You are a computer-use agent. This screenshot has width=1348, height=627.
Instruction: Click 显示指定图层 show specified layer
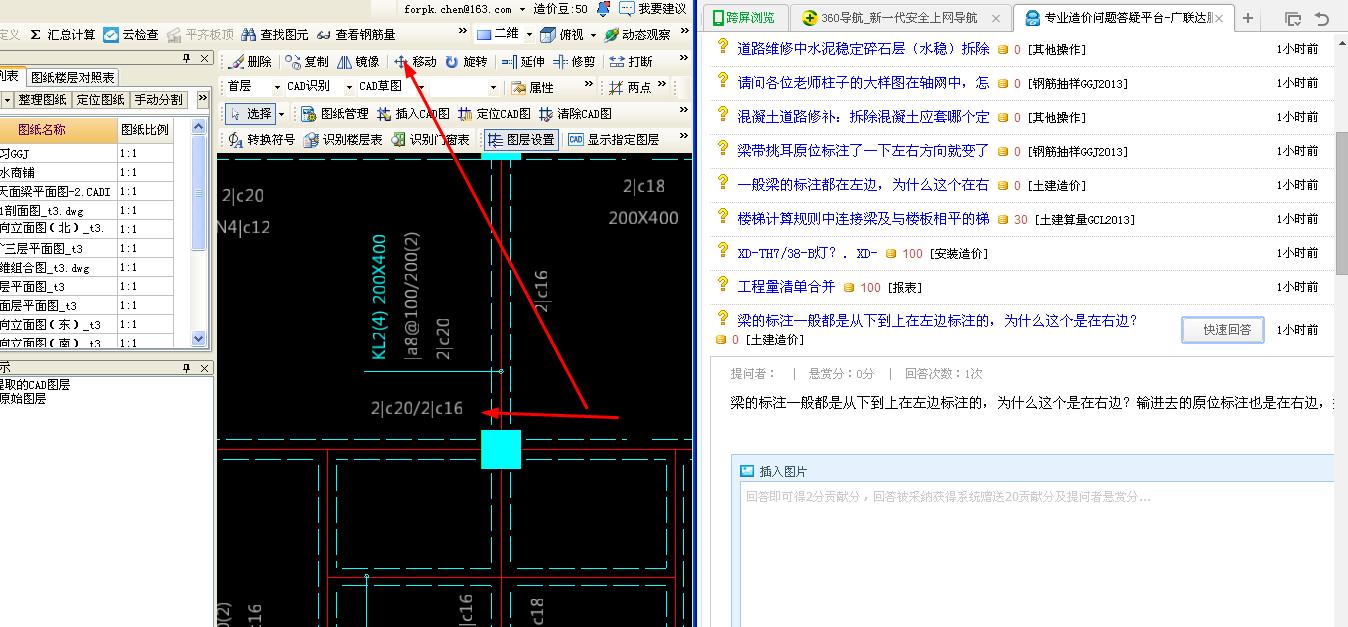(x=614, y=139)
